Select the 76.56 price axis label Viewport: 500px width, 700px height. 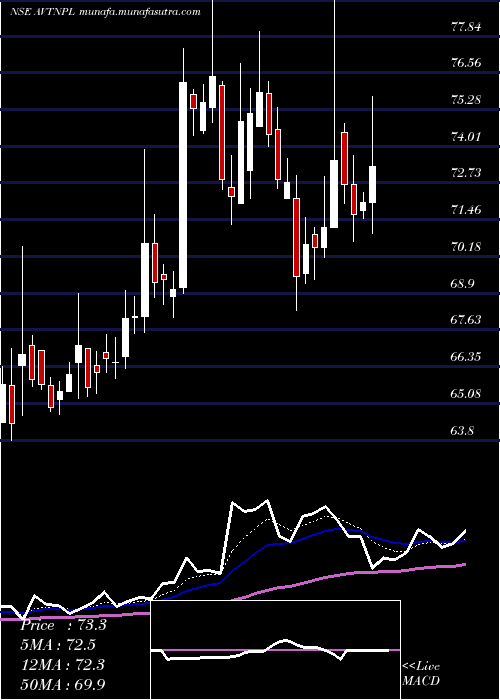tap(466, 63)
